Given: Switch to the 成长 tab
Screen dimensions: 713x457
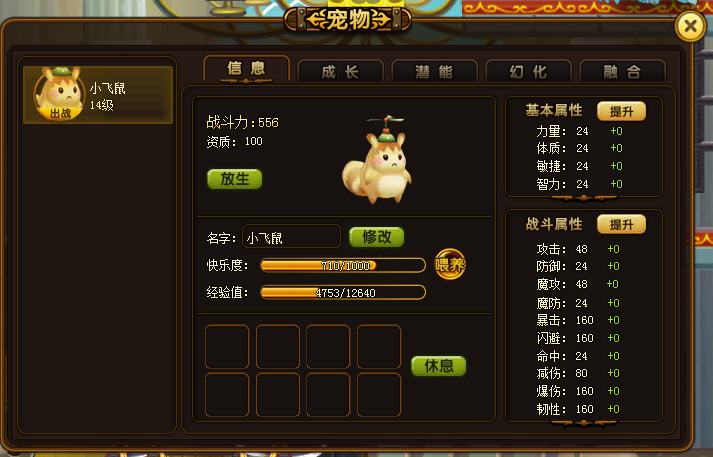Looking at the screenshot, I should [x=340, y=71].
